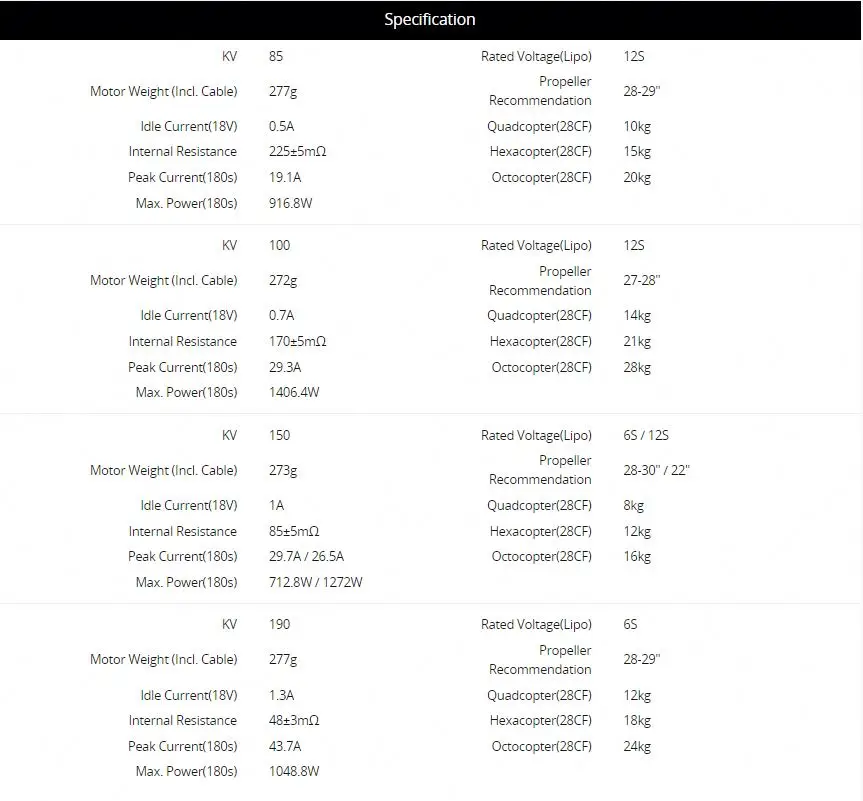
Task: Select the KV value 190
Action: tap(280, 625)
